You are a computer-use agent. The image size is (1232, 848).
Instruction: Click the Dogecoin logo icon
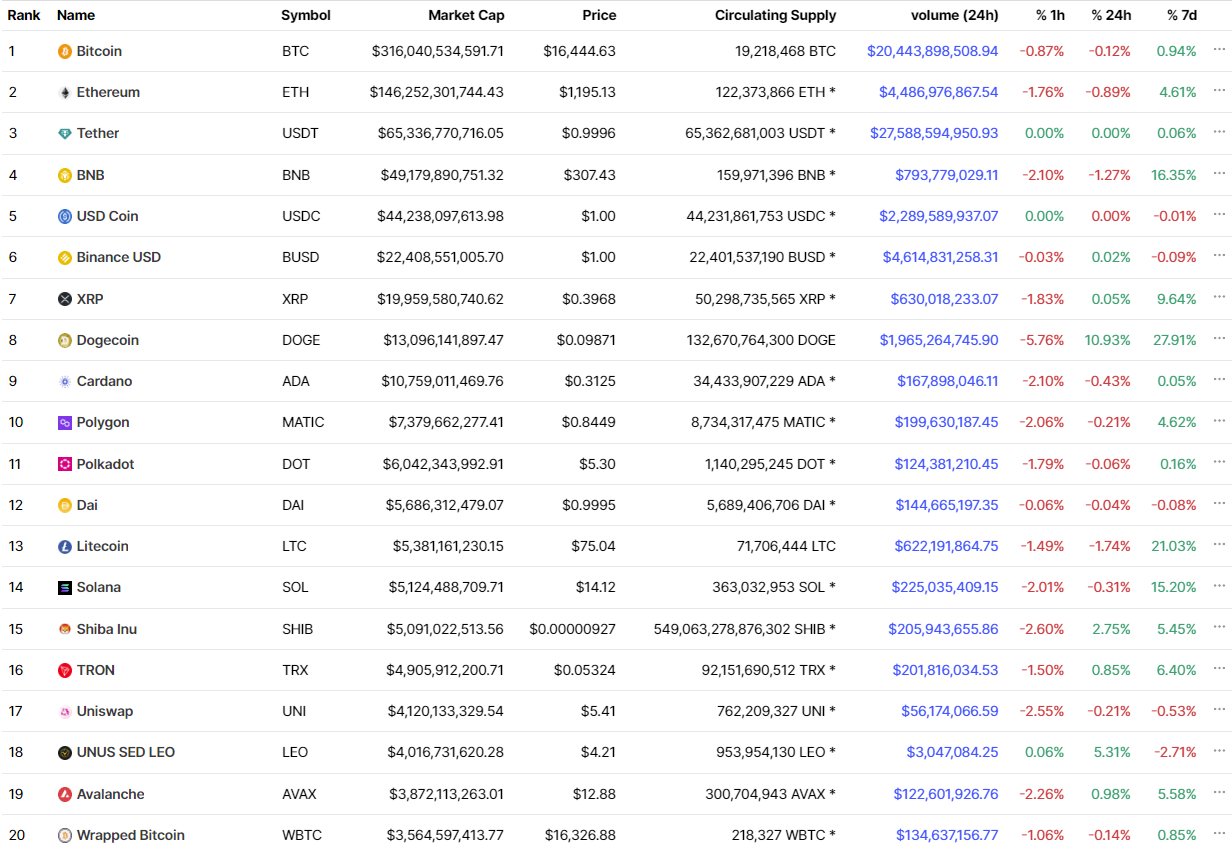coord(65,340)
